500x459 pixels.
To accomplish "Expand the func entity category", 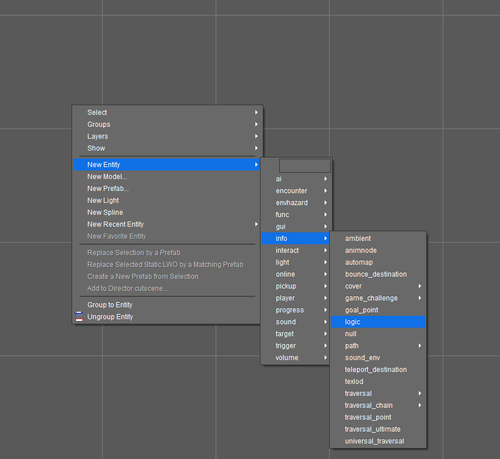I will click(296, 215).
